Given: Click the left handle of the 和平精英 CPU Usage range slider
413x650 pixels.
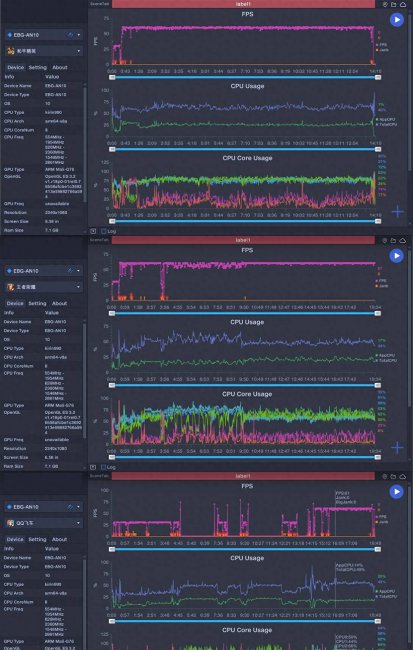Looking at the screenshot, I should click(x=112, y=149).
